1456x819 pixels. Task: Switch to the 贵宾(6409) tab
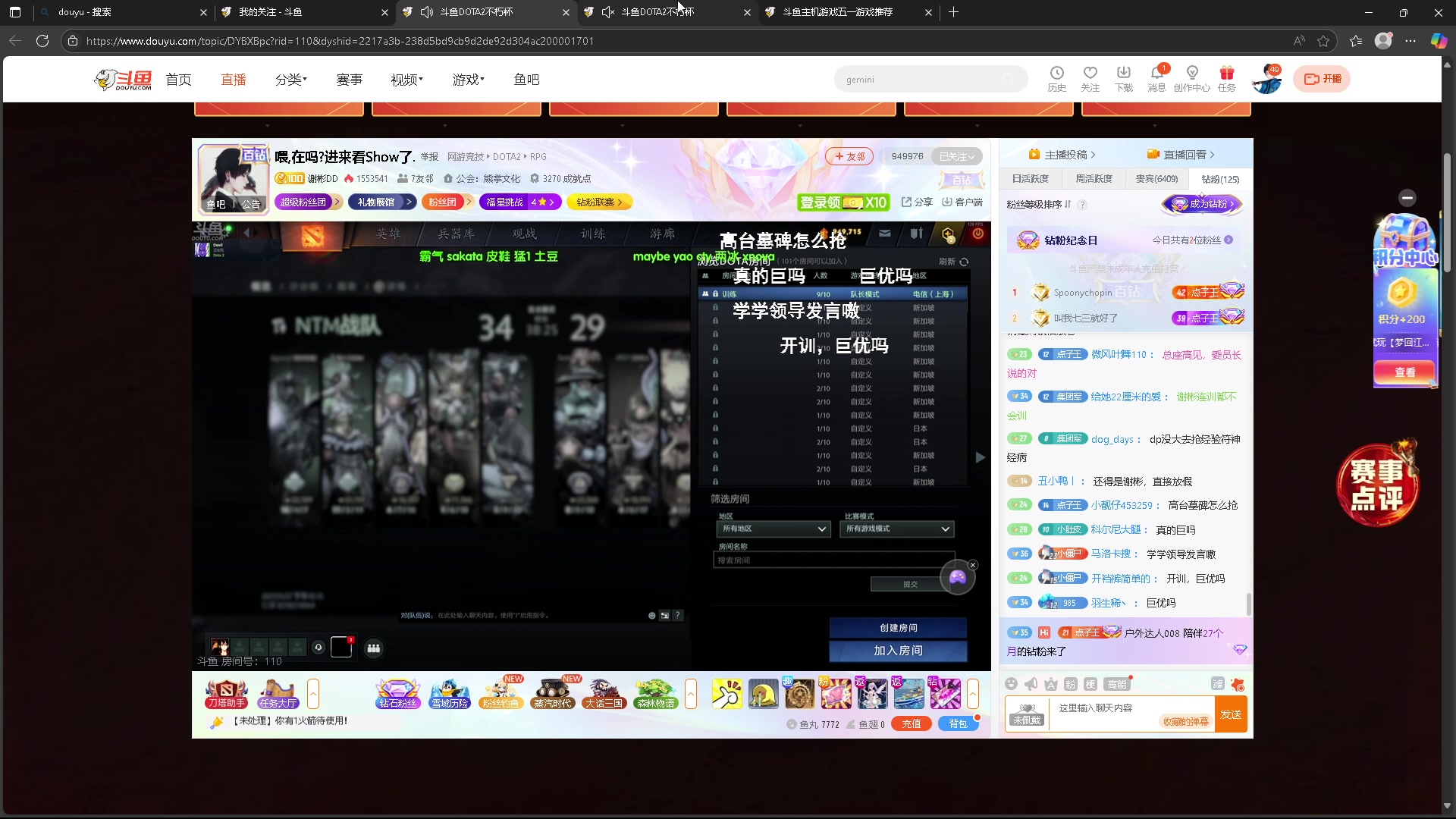pos(1156,179)
